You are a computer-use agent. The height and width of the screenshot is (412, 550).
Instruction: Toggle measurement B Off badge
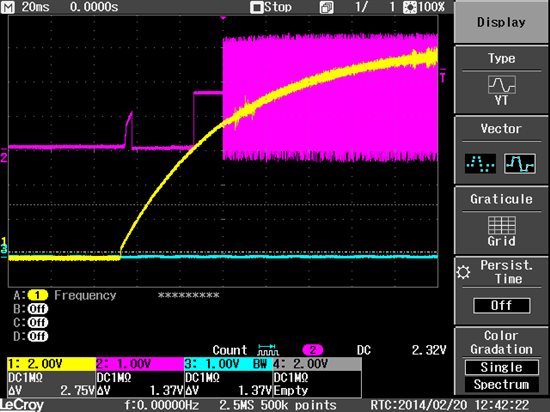[x=38, y=309]
